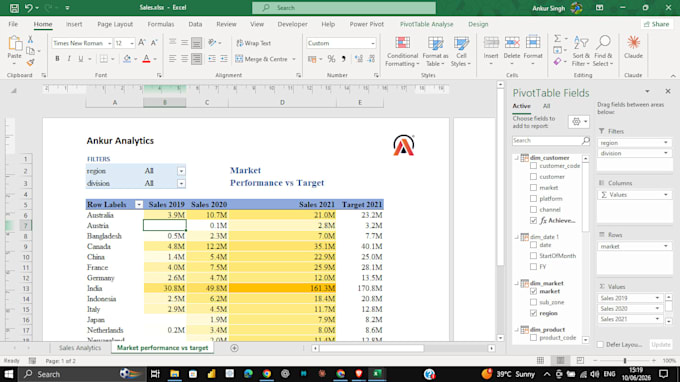Open the font name dropdown
This screenshot has height=382, width=680.
point(109,43)
